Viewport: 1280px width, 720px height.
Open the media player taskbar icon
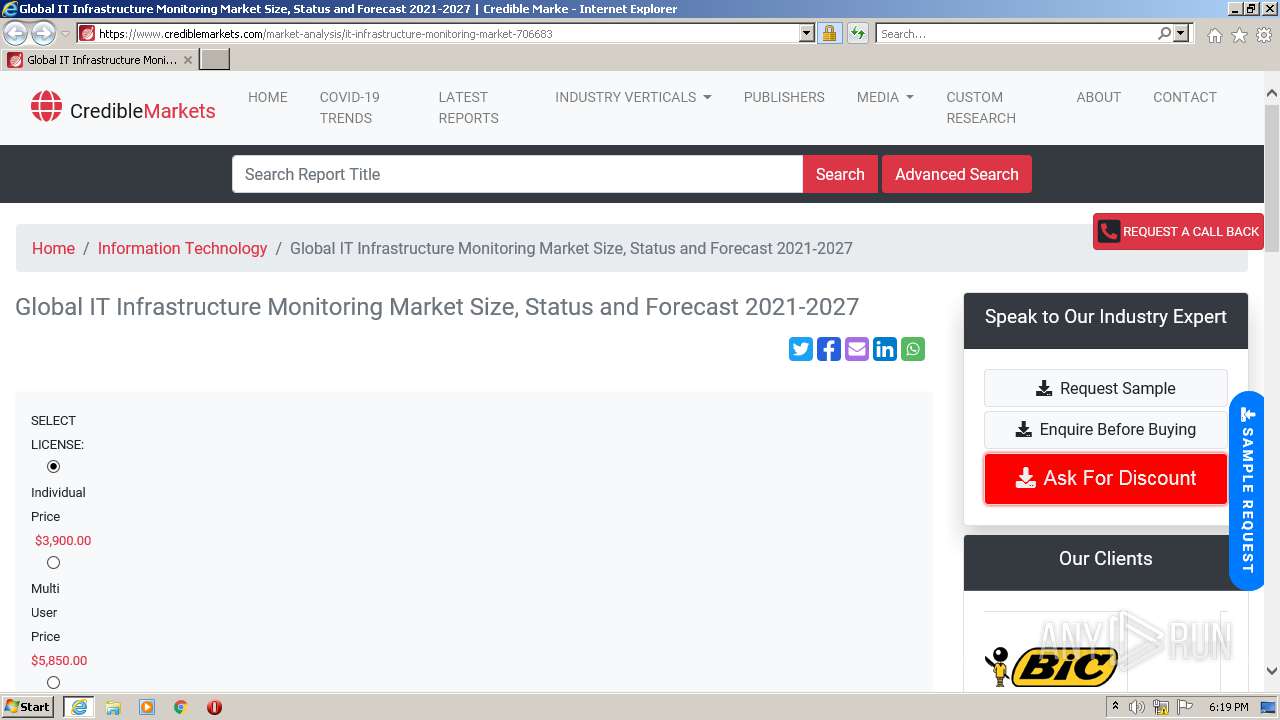[147, 707]
